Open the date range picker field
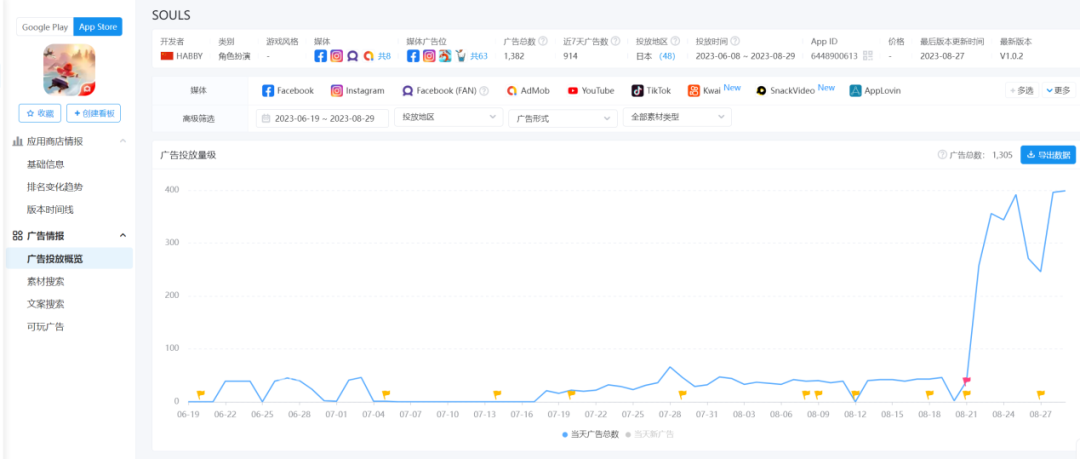The image size is (1080, 459). (x=323, y=118)
